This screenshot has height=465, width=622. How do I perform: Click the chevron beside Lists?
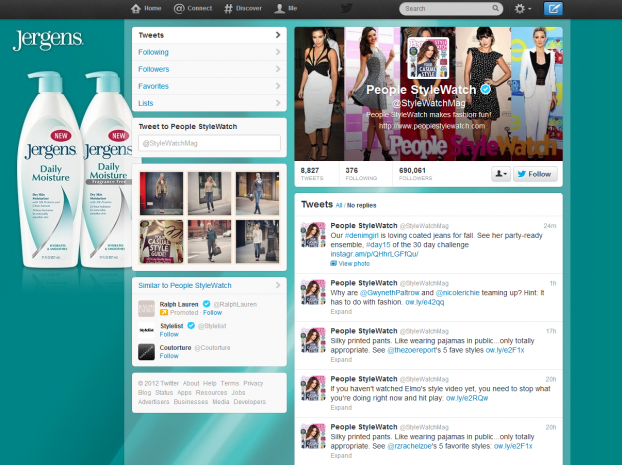pos(278,103)
